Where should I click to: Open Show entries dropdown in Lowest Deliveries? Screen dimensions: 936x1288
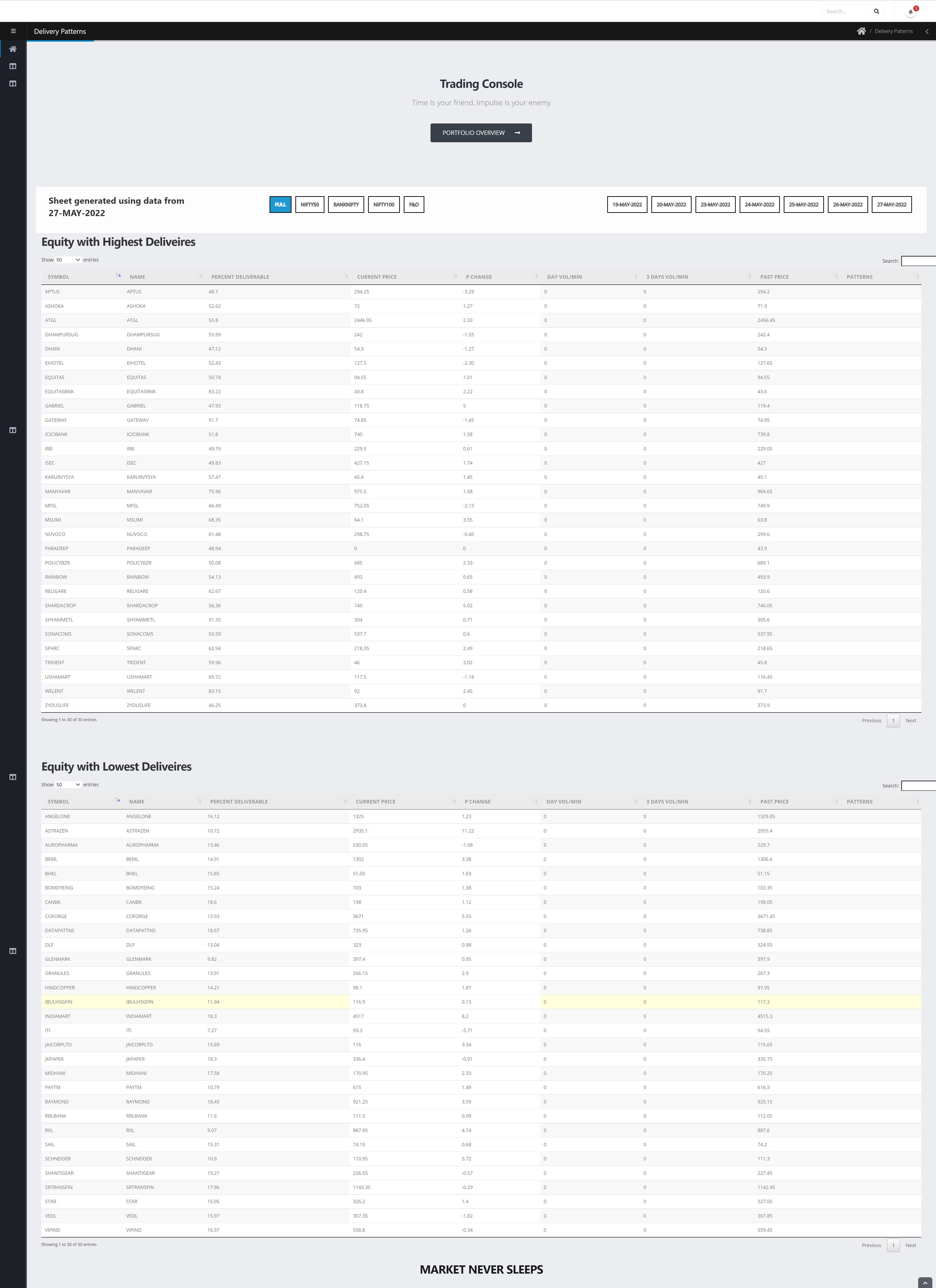click(68, 784)
